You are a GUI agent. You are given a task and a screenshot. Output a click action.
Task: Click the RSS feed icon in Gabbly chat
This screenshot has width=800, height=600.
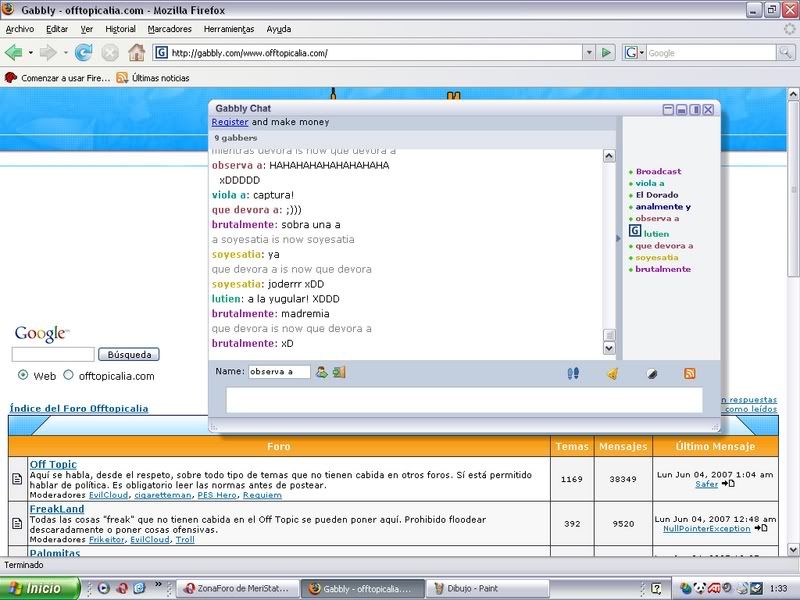[x=689, y=373]
